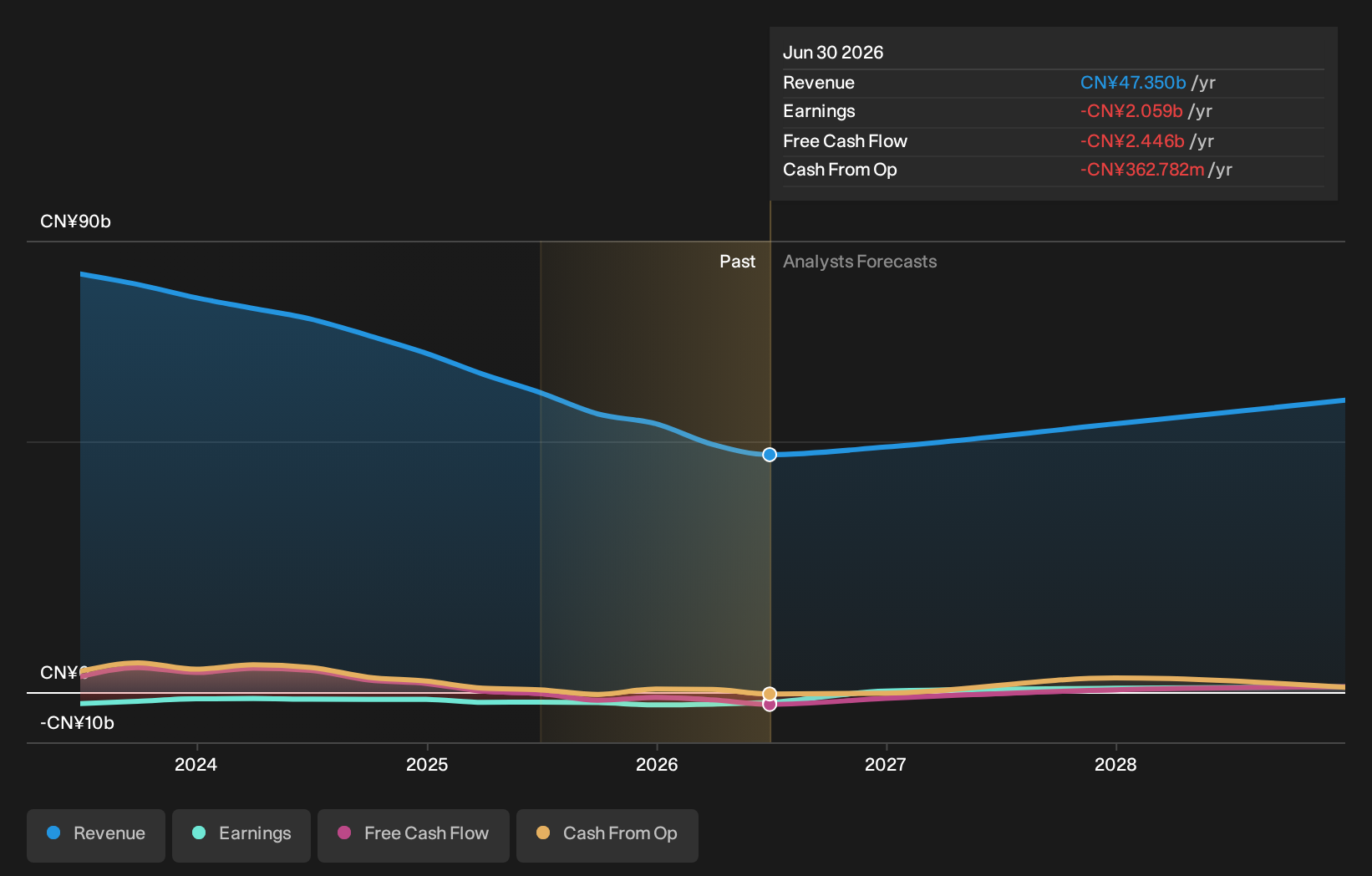1372x876 pixels.
Task: Toggle the Free Cash Flow legend button
Action: [x=414, y=835]
